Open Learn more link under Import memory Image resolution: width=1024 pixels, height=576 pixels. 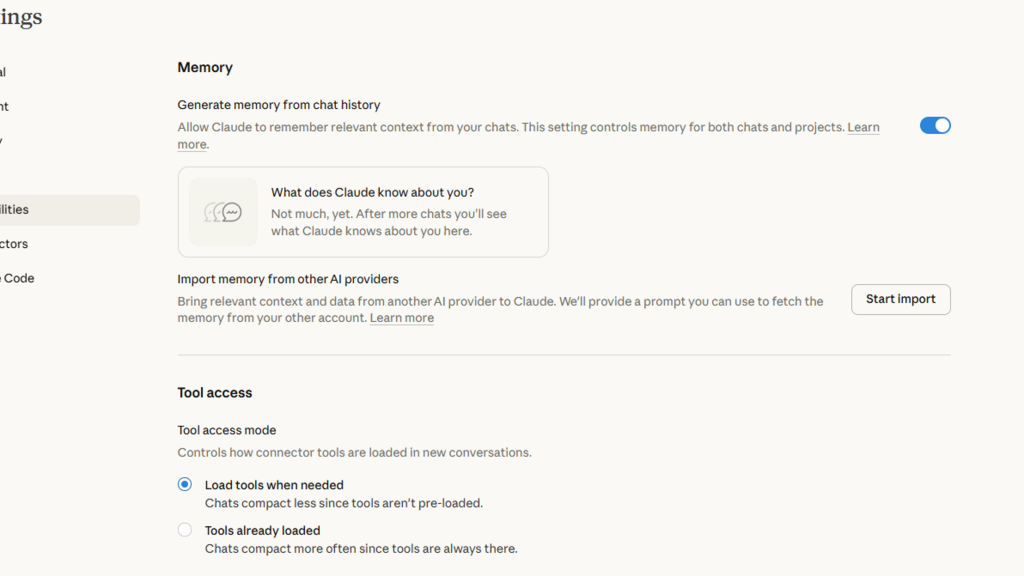pyautogui.click(x=402, y=318)
